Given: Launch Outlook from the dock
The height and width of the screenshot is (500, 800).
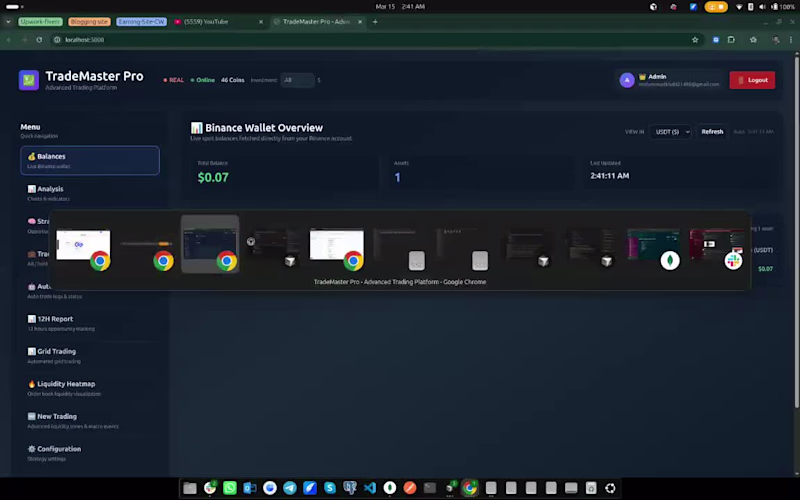Looking at the screenshot, I should pos(249,488).
